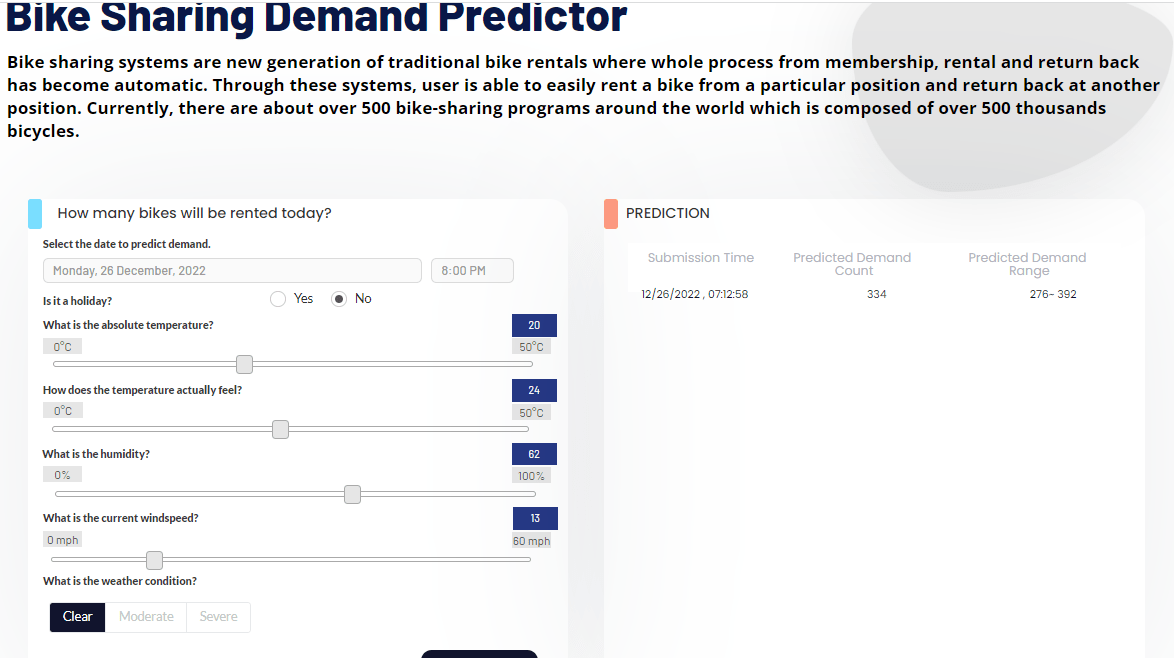The width and height of the screenshot is (1174, 658).
Task: Click the orange accent icon beside PREDICTION
Action: (609, 212)
